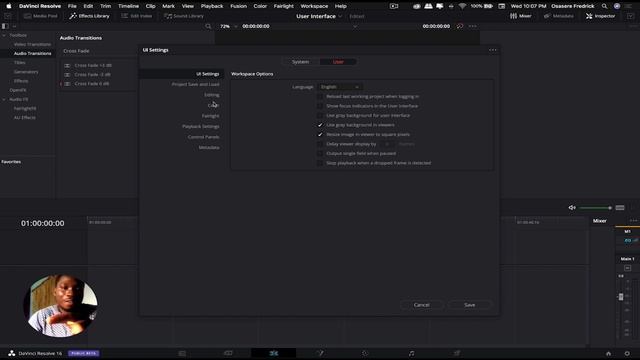Open the UI Settings dialog options dots
Screen dimensions: 640x360
click(493, 50)
